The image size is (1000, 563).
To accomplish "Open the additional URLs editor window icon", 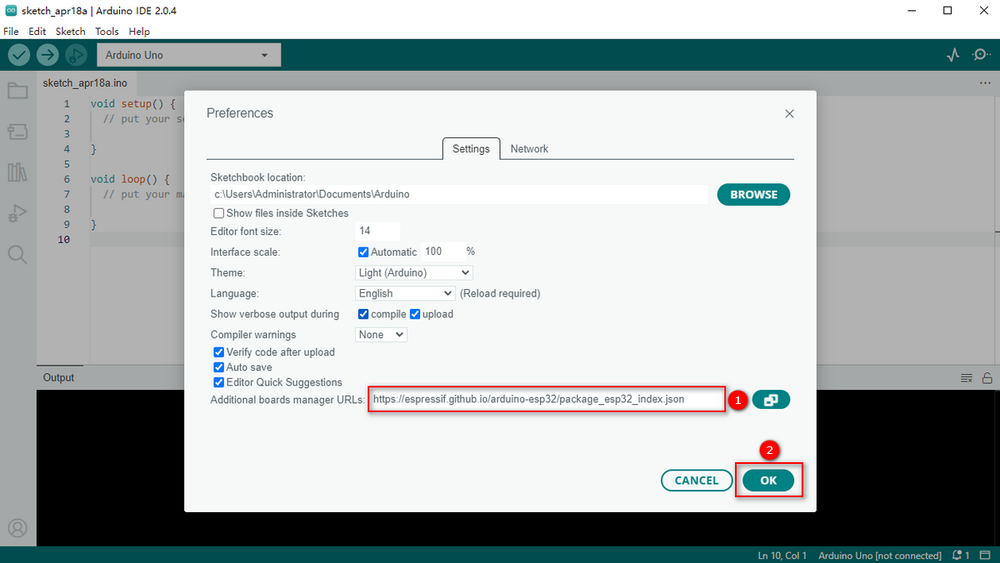I will coord(770,400).
